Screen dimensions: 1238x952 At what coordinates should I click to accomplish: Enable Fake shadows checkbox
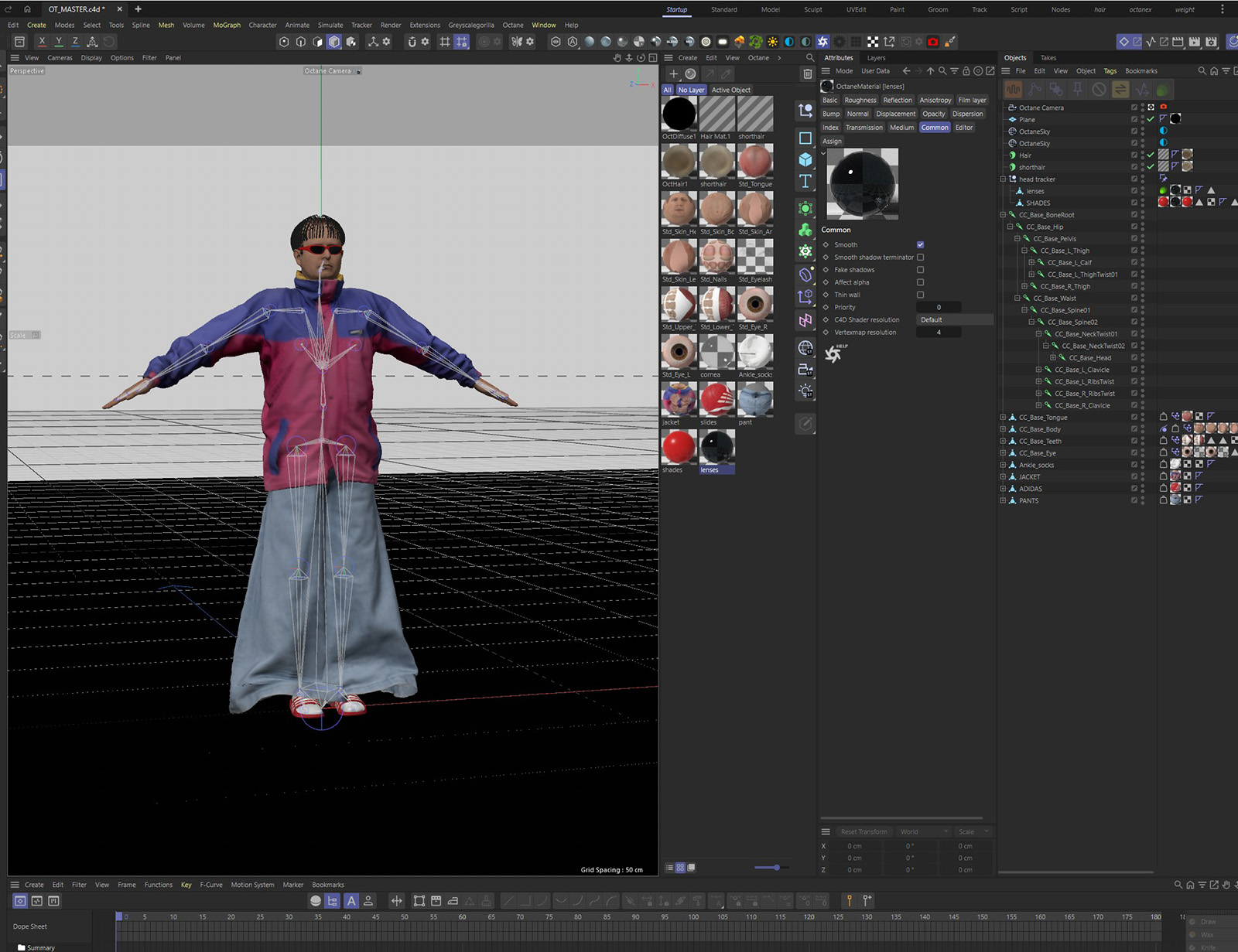point(920,270)
